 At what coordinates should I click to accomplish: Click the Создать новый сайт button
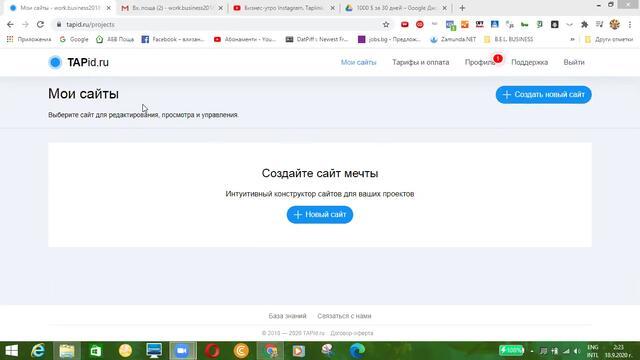coord(543,95)
